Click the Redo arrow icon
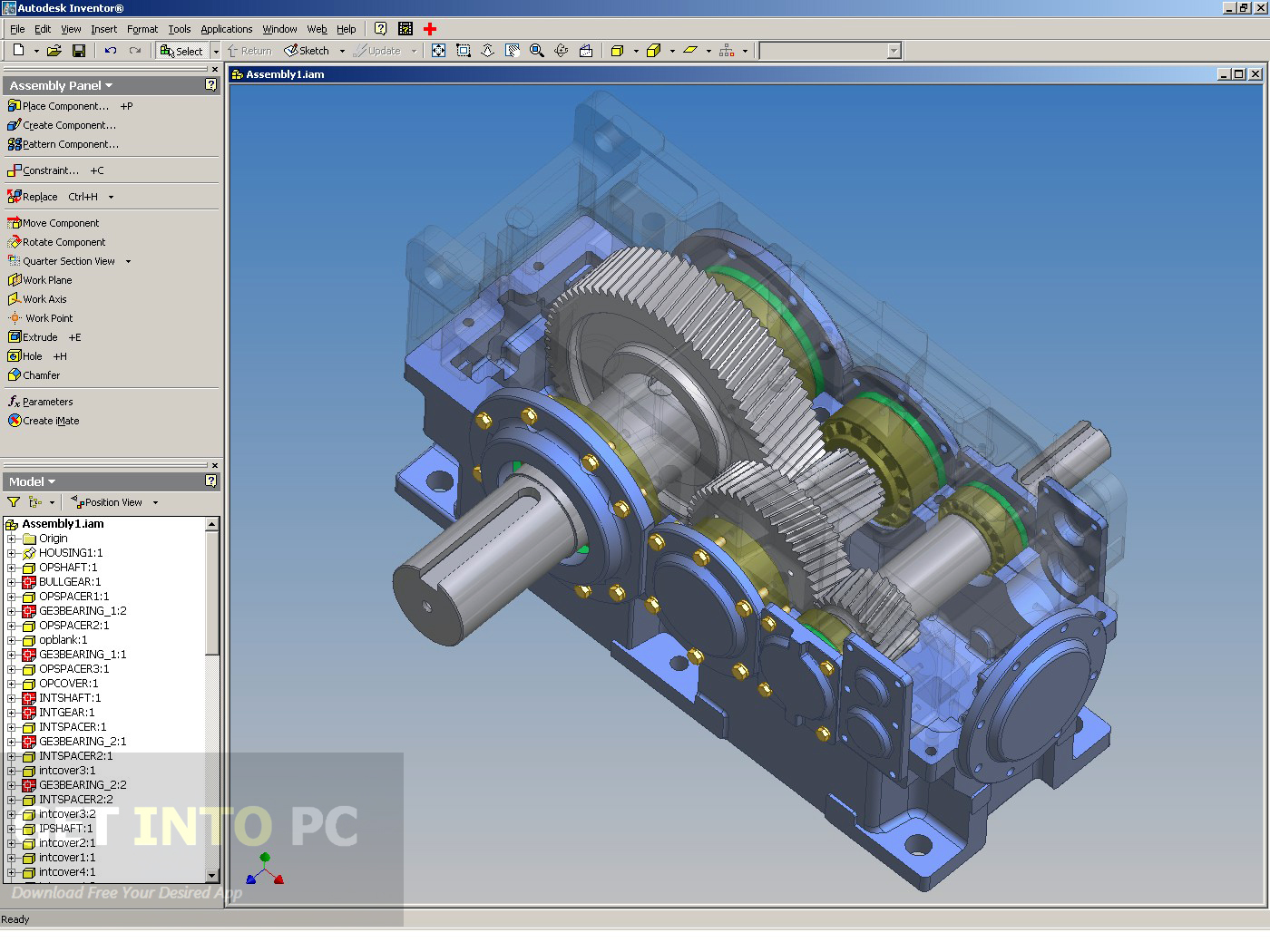Screen dimensions: 1270x952 click(135, 51)
